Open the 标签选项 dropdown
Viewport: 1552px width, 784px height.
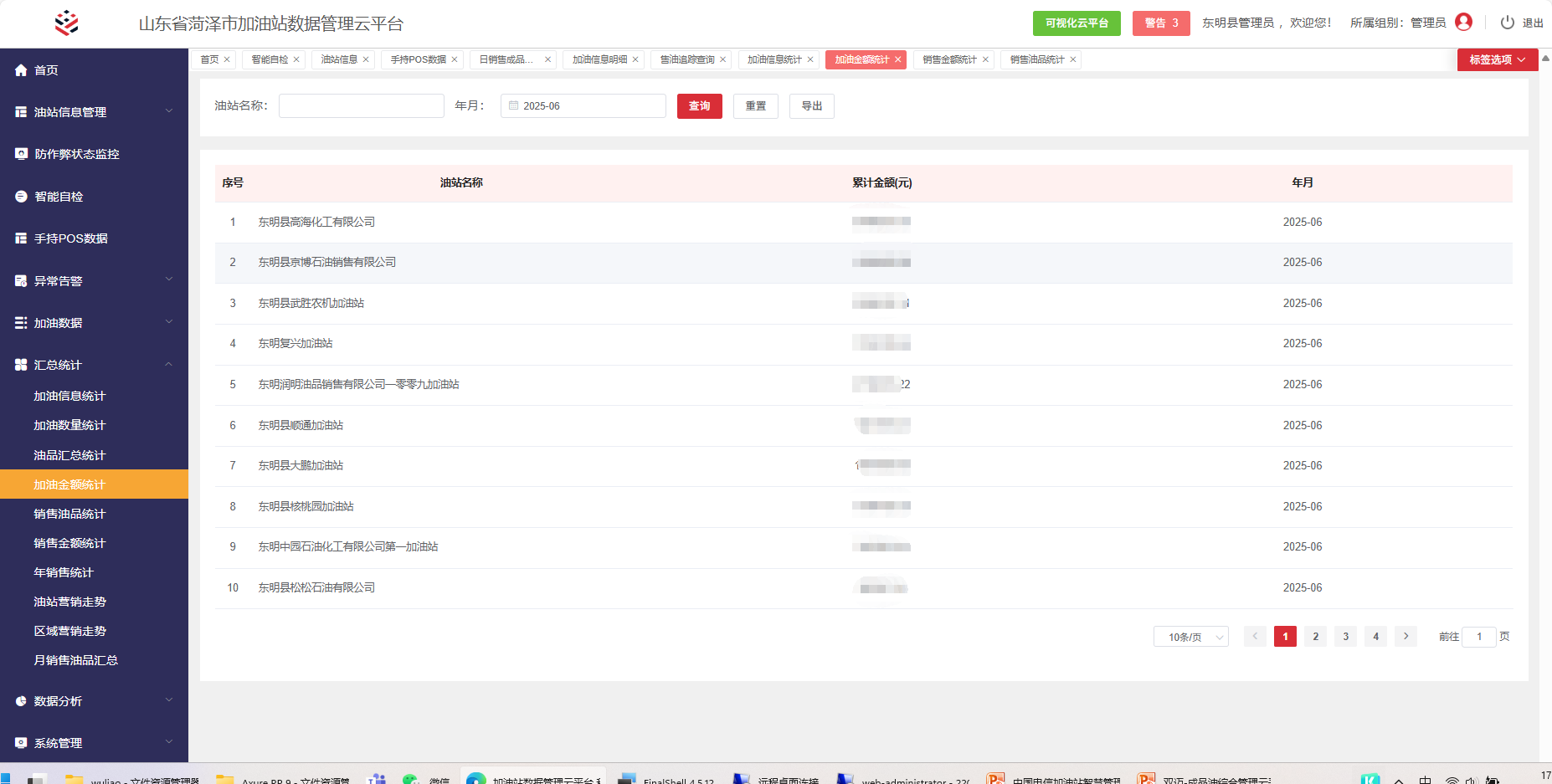pos(1497,59)
